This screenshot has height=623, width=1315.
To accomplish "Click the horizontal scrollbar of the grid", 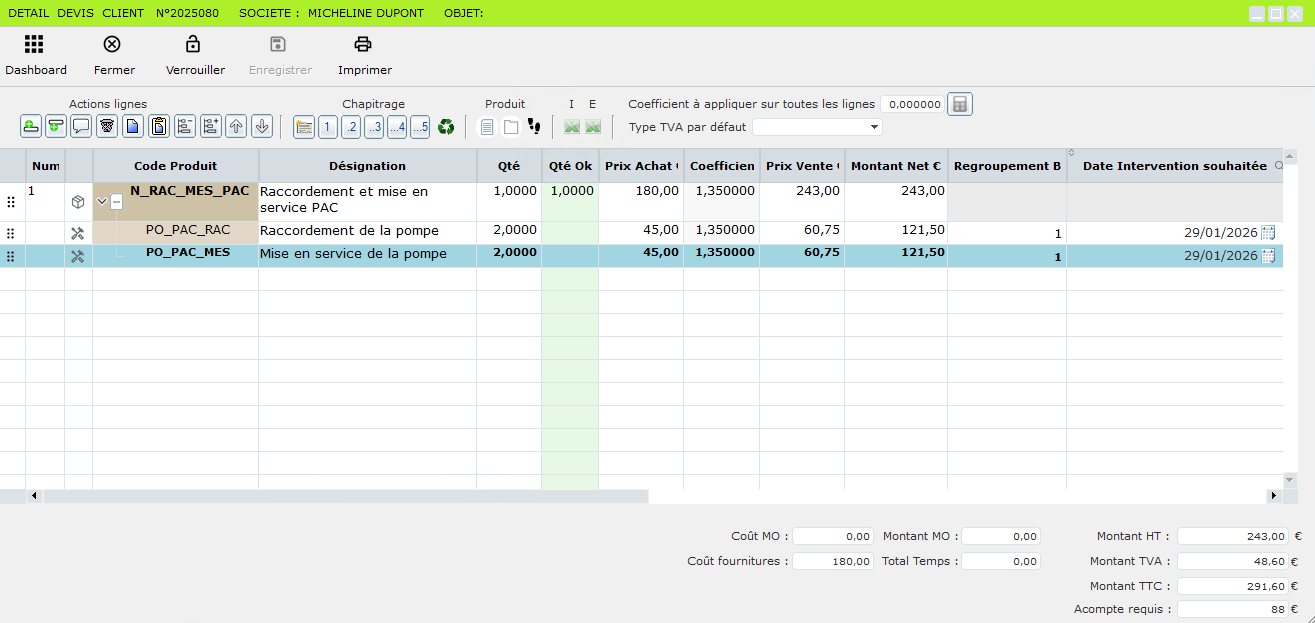I will point(345,496).
